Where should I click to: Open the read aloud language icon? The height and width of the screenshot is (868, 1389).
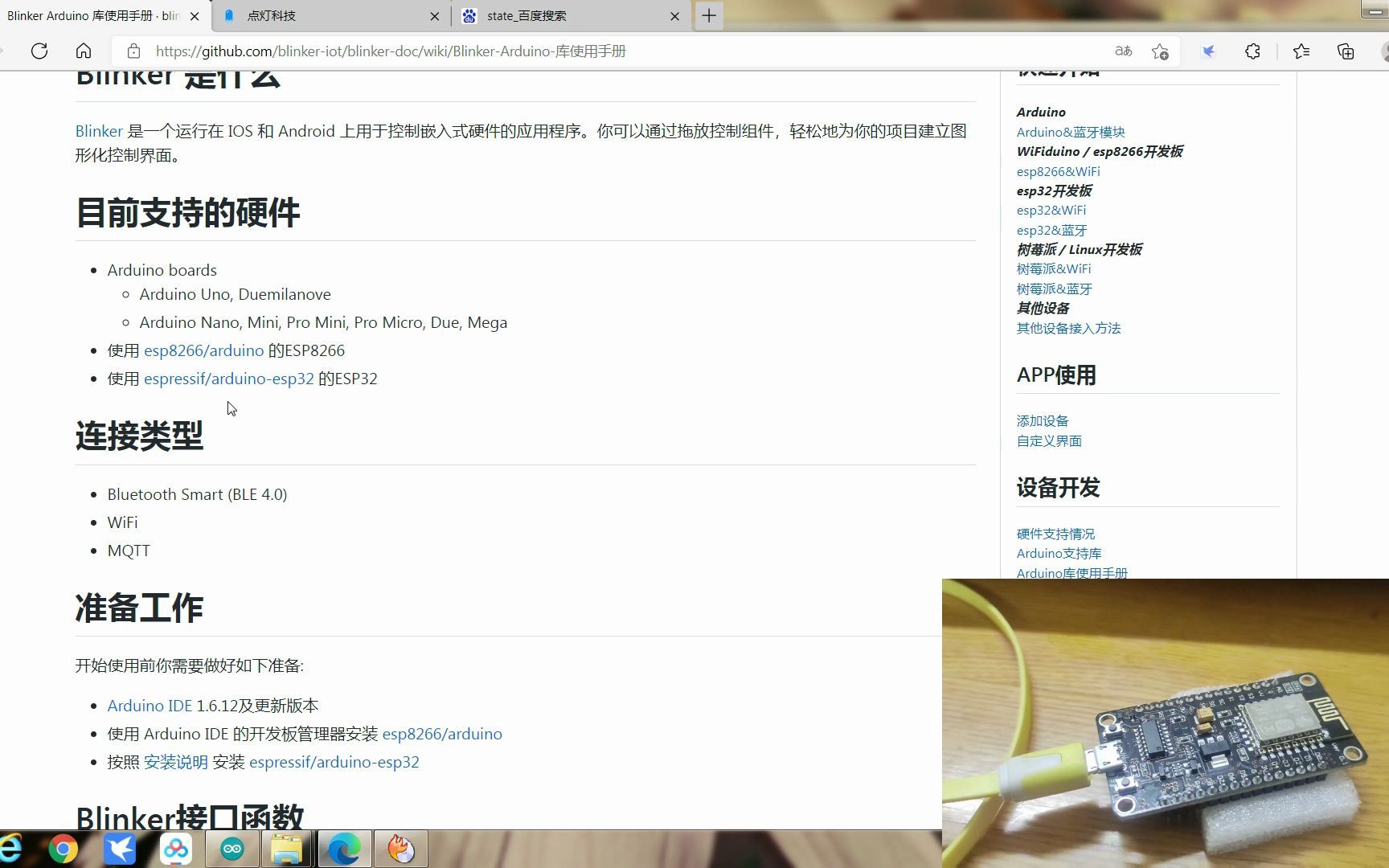coord(1123,51)
